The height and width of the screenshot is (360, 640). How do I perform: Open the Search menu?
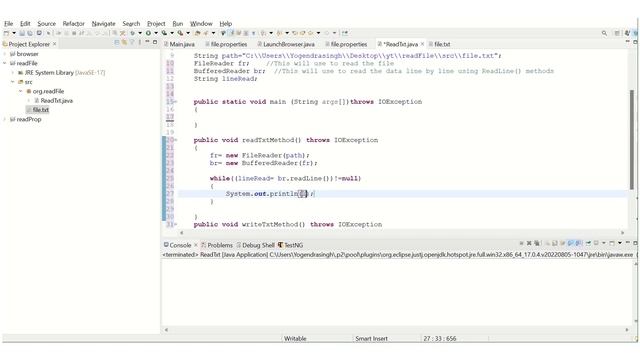click(131, 24)
